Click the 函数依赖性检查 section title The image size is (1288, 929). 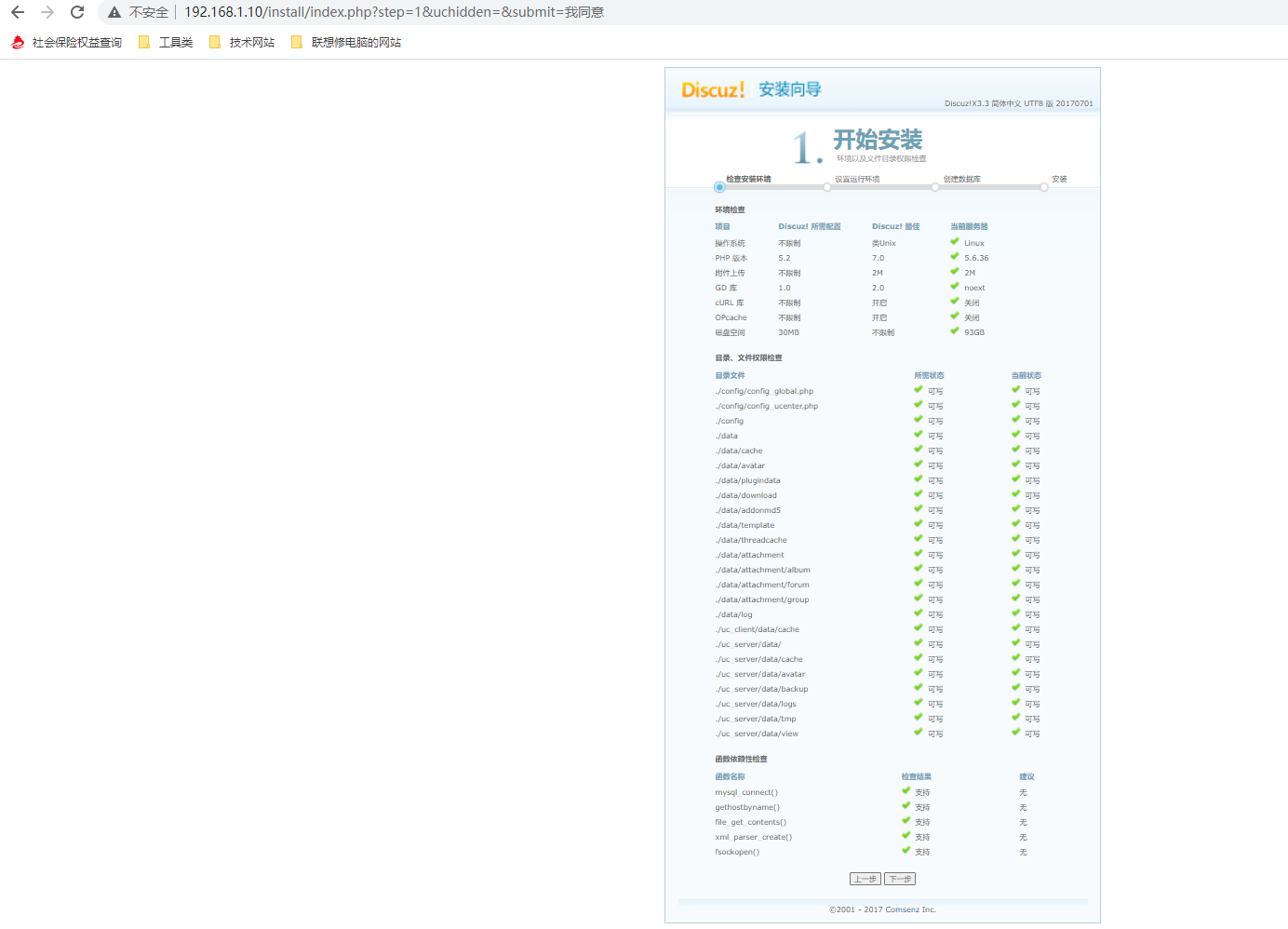click(741, 759)
